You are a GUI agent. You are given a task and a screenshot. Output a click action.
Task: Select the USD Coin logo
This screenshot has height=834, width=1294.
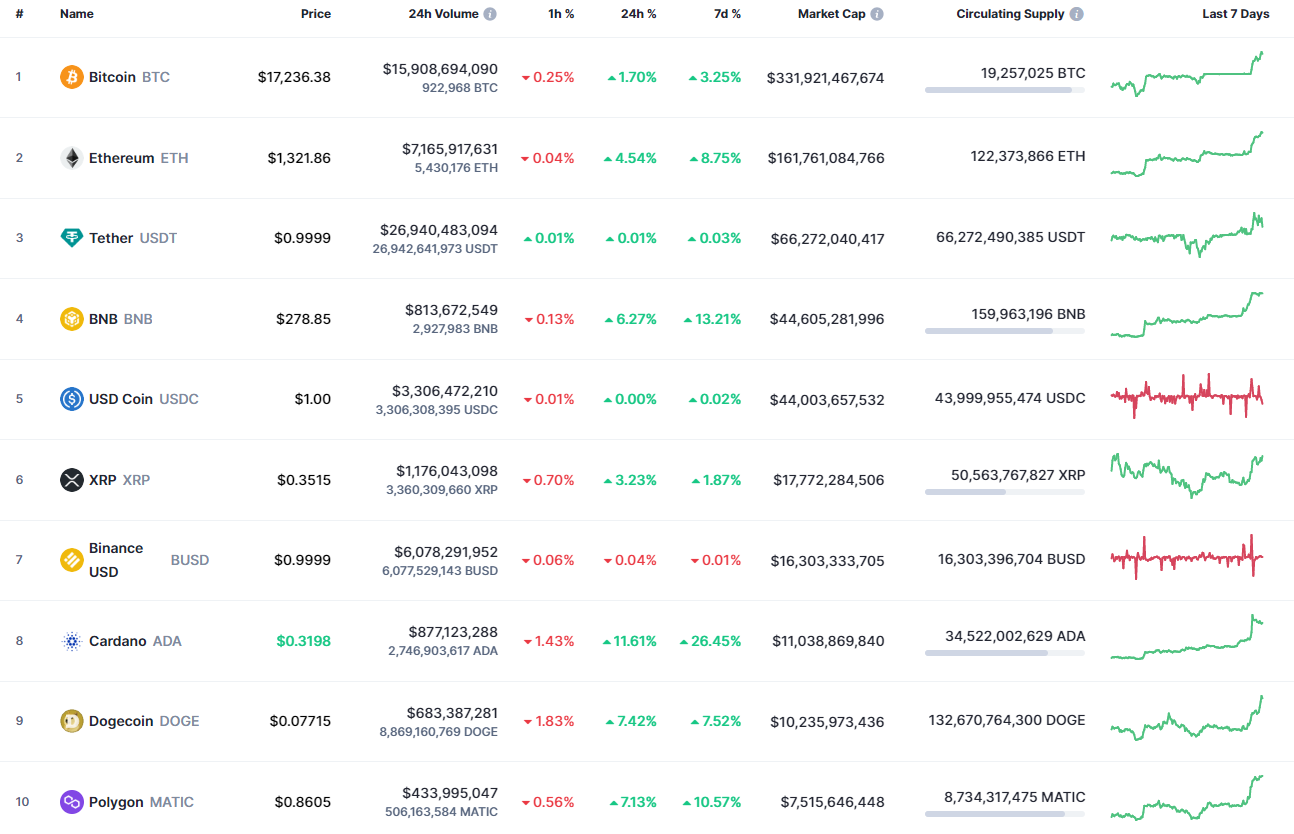pyautogui.click(x=70, y=398)
